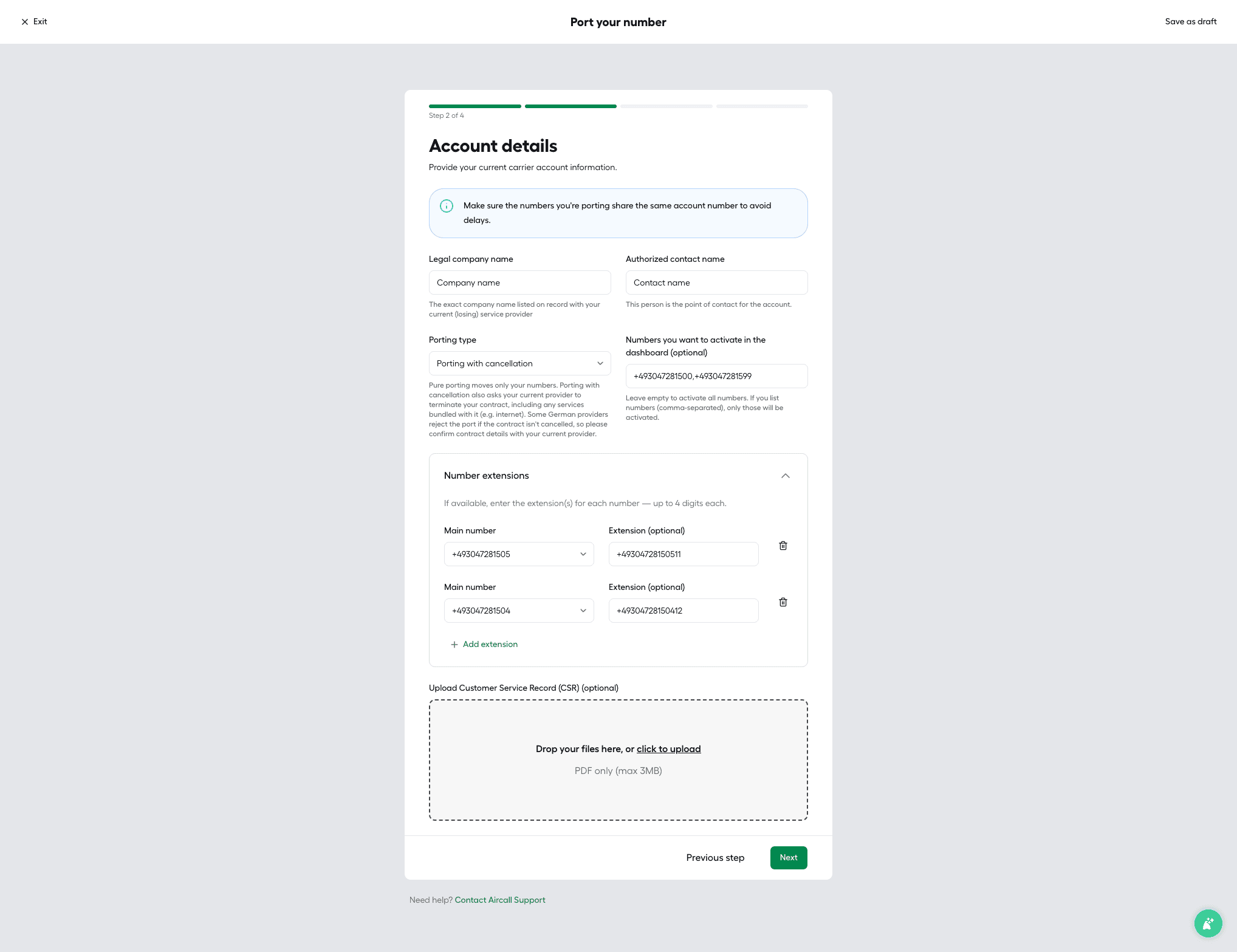Click the second progress bar segment
Viewport: 1237px width, 952px height.
571,106
